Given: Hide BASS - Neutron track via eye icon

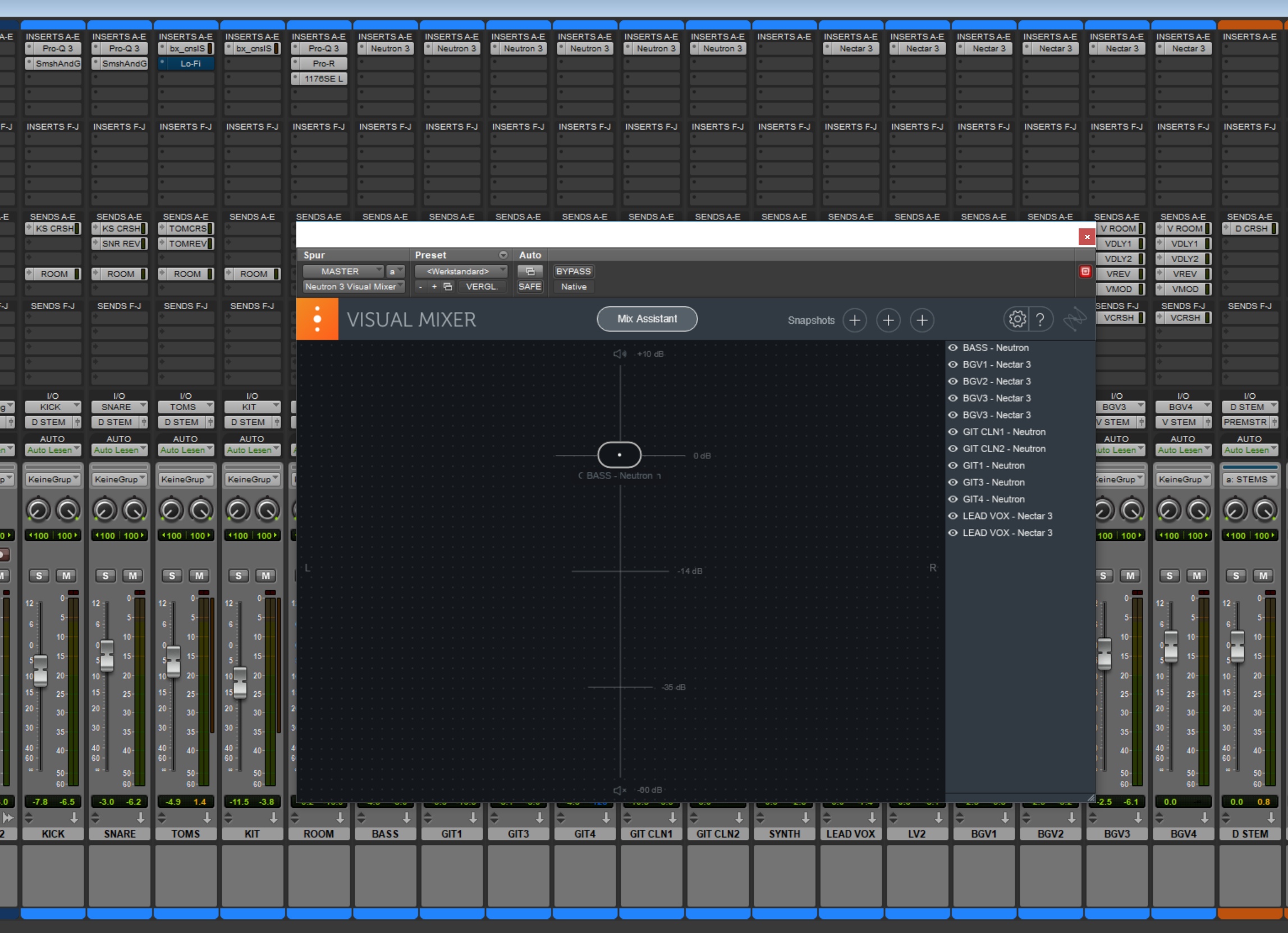Looking at the screenshot, I should (x=953, y=347).
